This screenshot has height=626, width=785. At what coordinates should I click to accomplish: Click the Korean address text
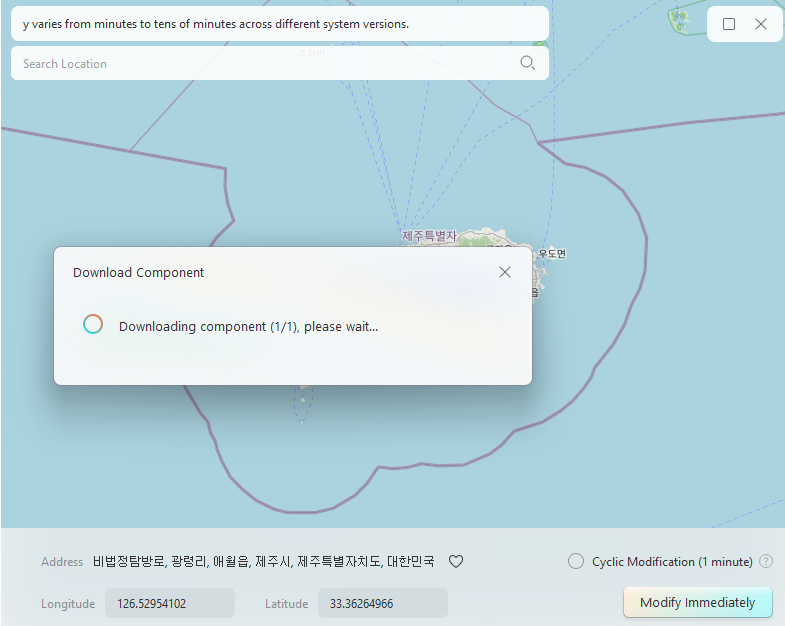(x=263, y=561)
